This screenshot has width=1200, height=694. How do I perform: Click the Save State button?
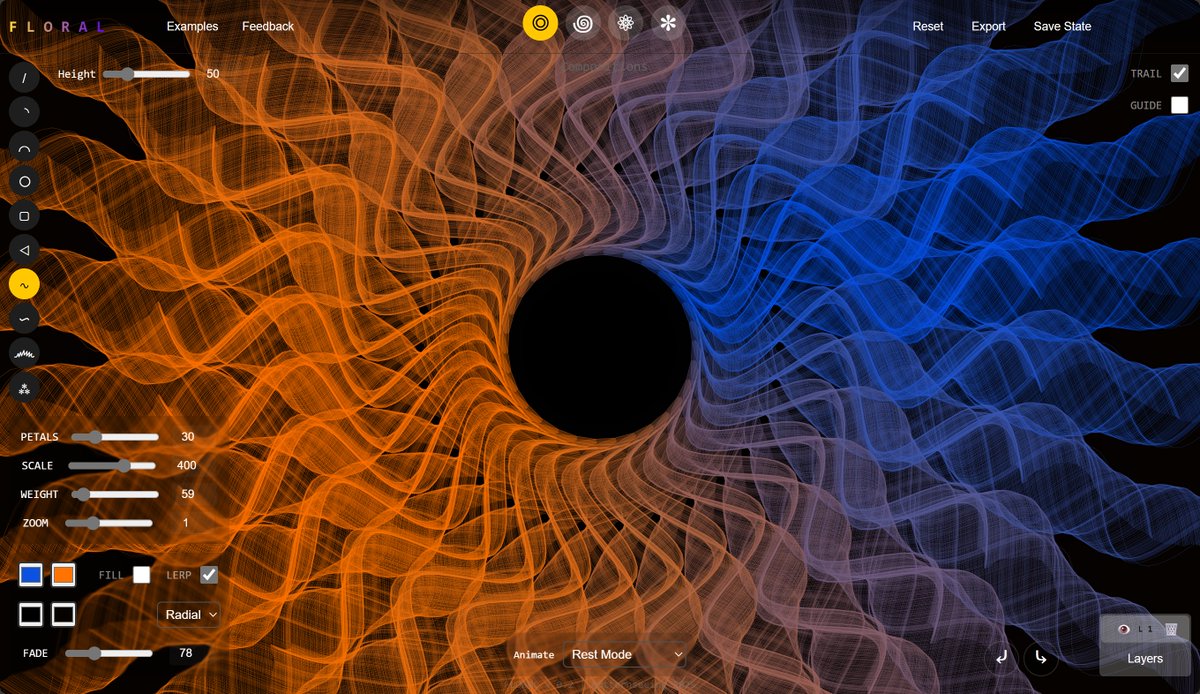point(1062,26)
